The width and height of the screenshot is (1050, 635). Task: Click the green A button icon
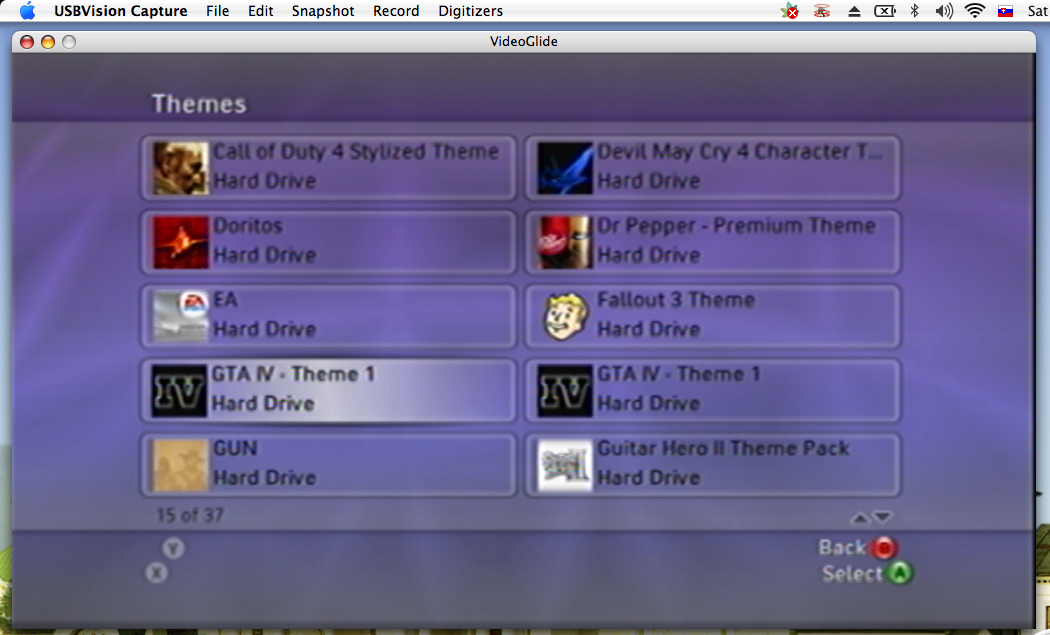[899, 573]
